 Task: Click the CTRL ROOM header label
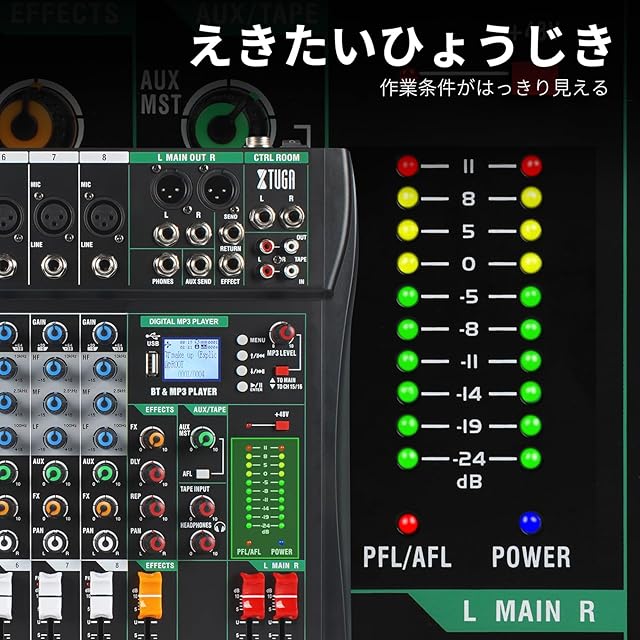pos(276,158)
